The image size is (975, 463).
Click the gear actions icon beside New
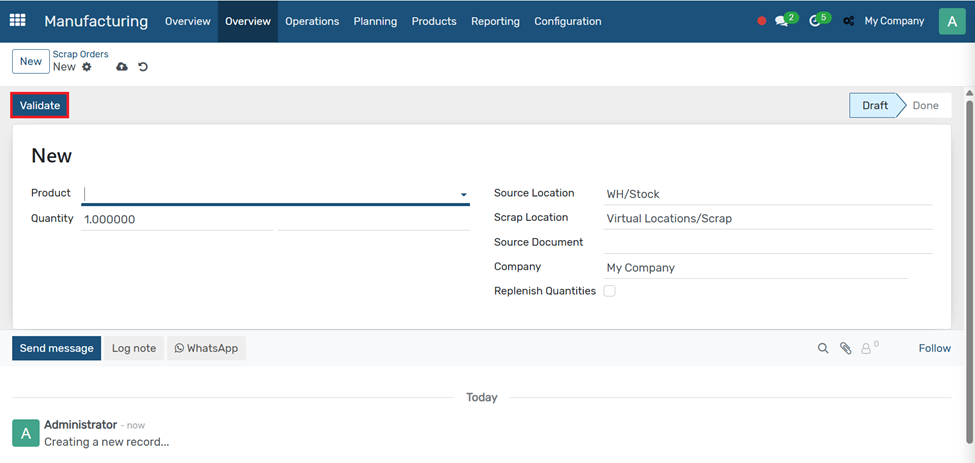87,67
